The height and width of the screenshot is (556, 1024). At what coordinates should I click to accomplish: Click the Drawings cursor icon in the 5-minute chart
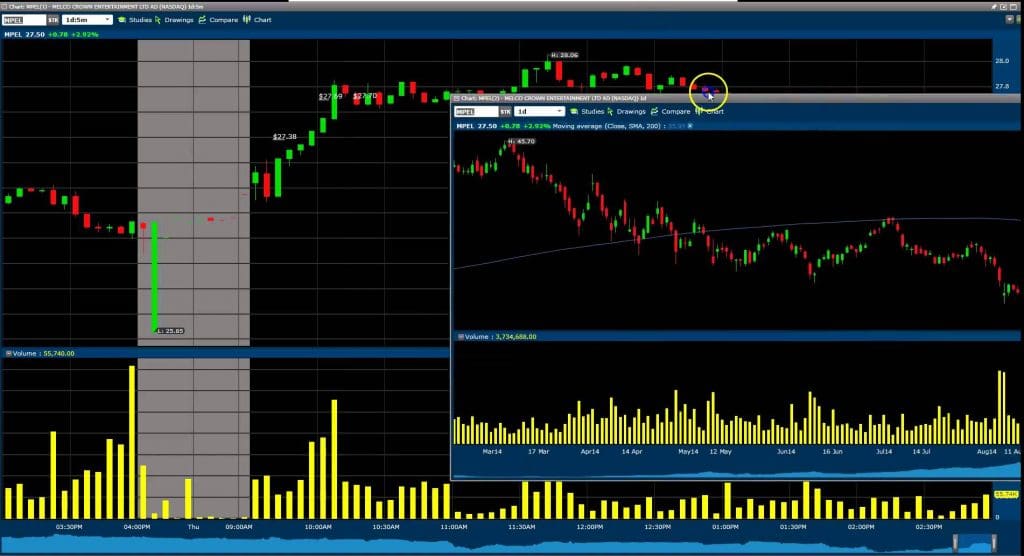coord(158,20)
